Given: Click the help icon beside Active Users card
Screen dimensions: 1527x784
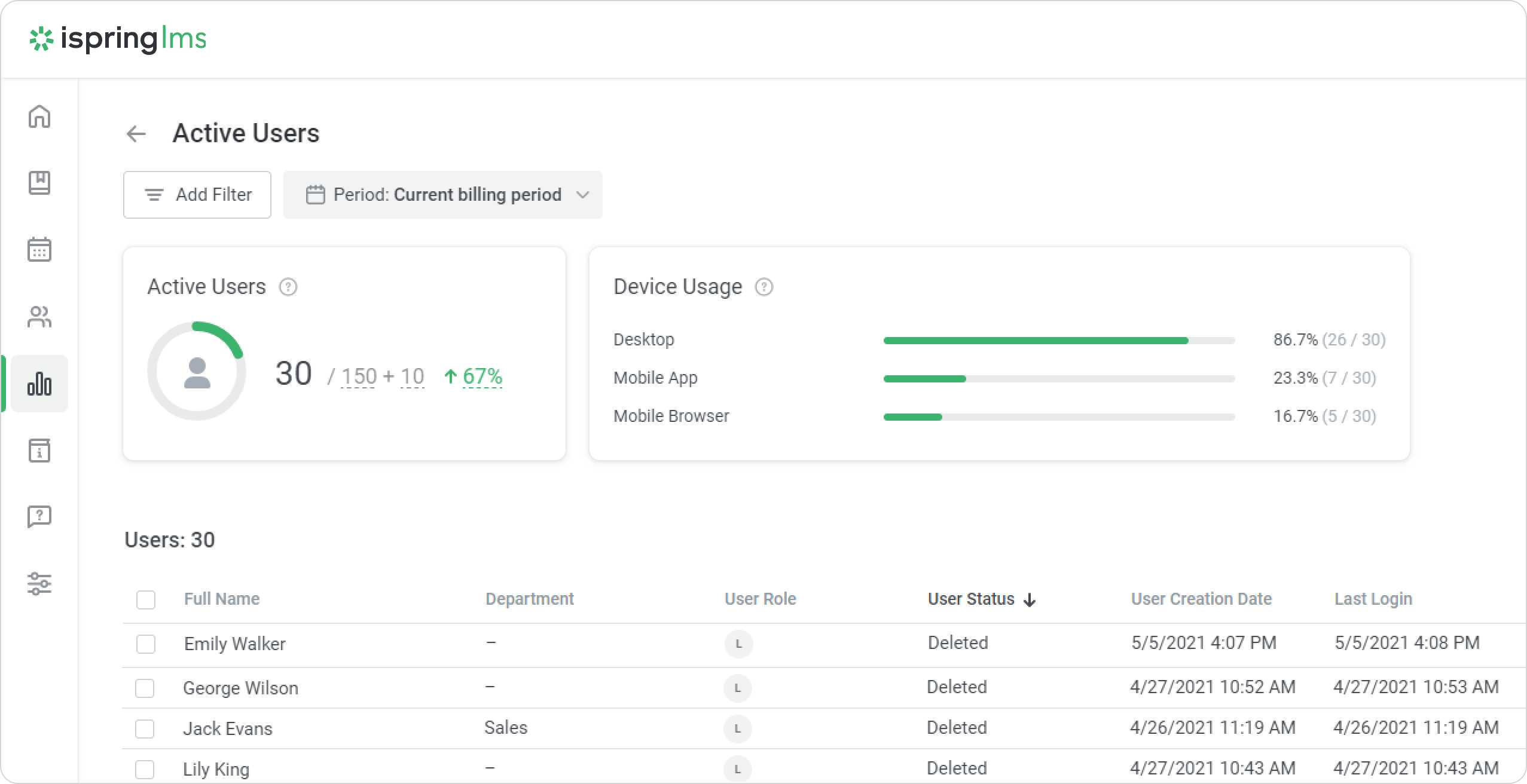Looking at the screenshot, I should click(288, 287).
